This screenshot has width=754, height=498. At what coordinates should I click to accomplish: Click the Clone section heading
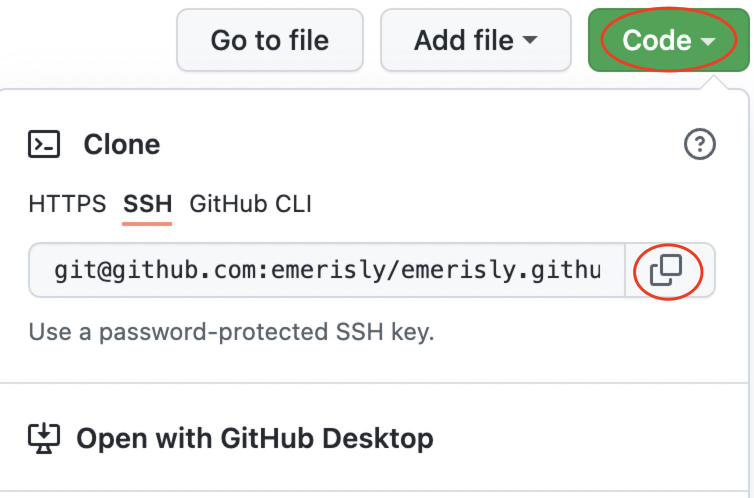point(122,145)
